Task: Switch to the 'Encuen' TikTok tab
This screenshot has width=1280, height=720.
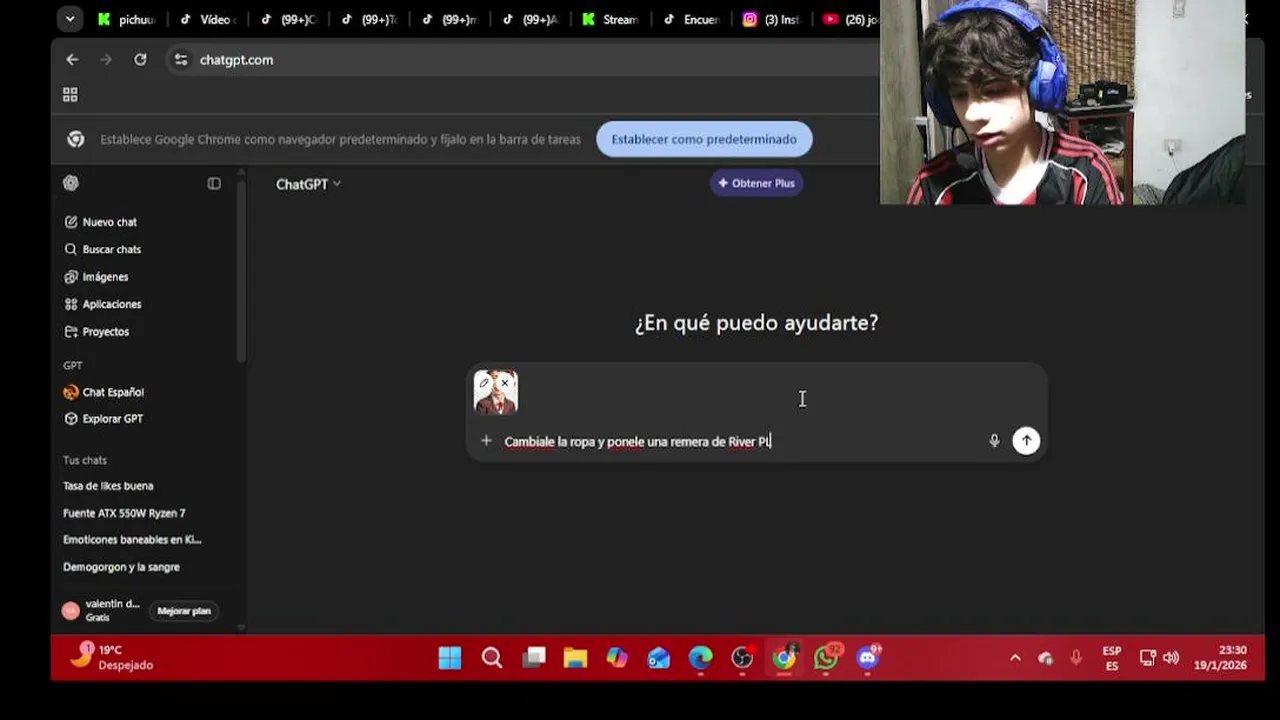Action: (691, 19)
